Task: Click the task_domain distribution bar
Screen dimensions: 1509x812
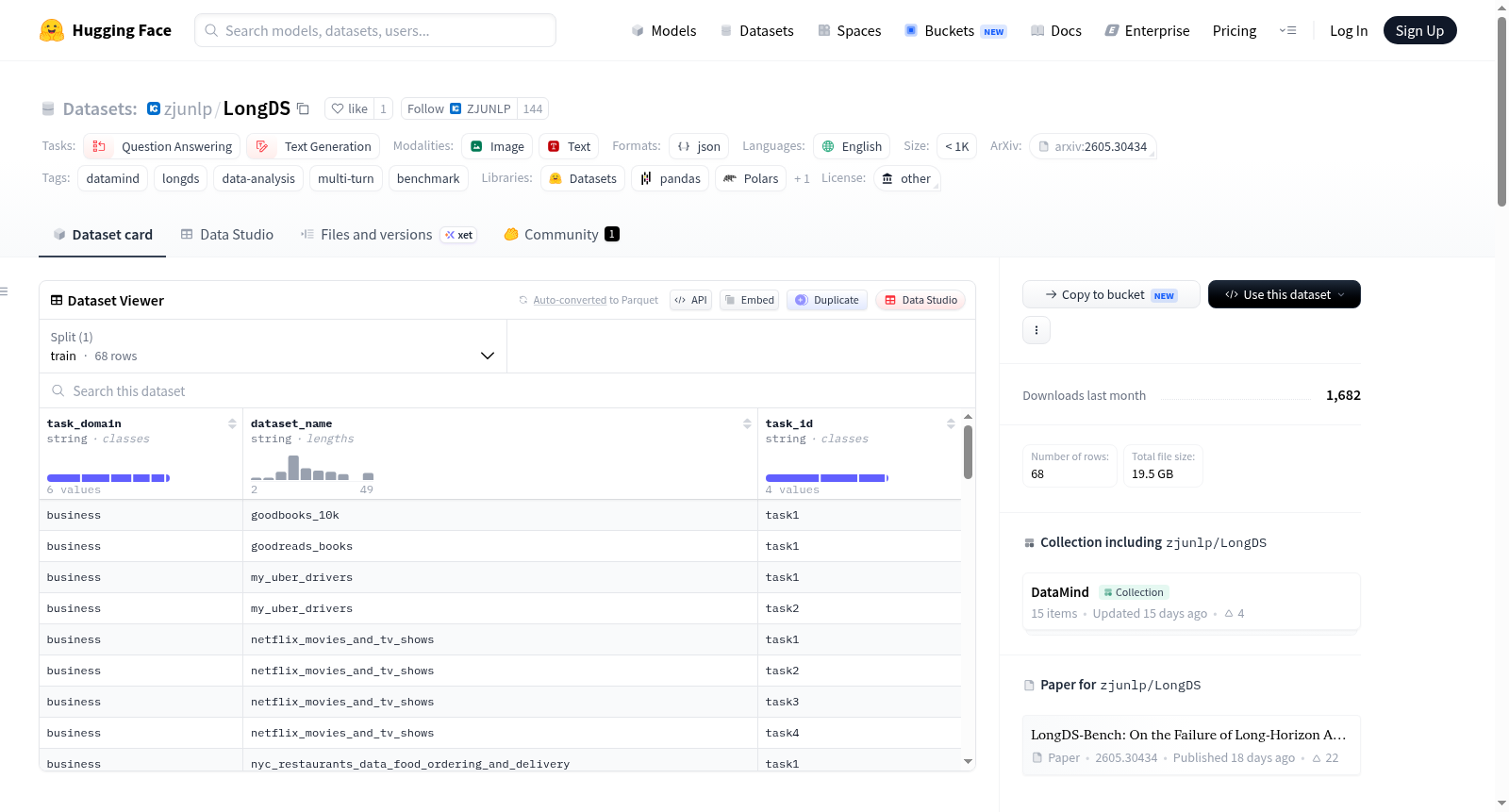Action: tap(108, 478)
